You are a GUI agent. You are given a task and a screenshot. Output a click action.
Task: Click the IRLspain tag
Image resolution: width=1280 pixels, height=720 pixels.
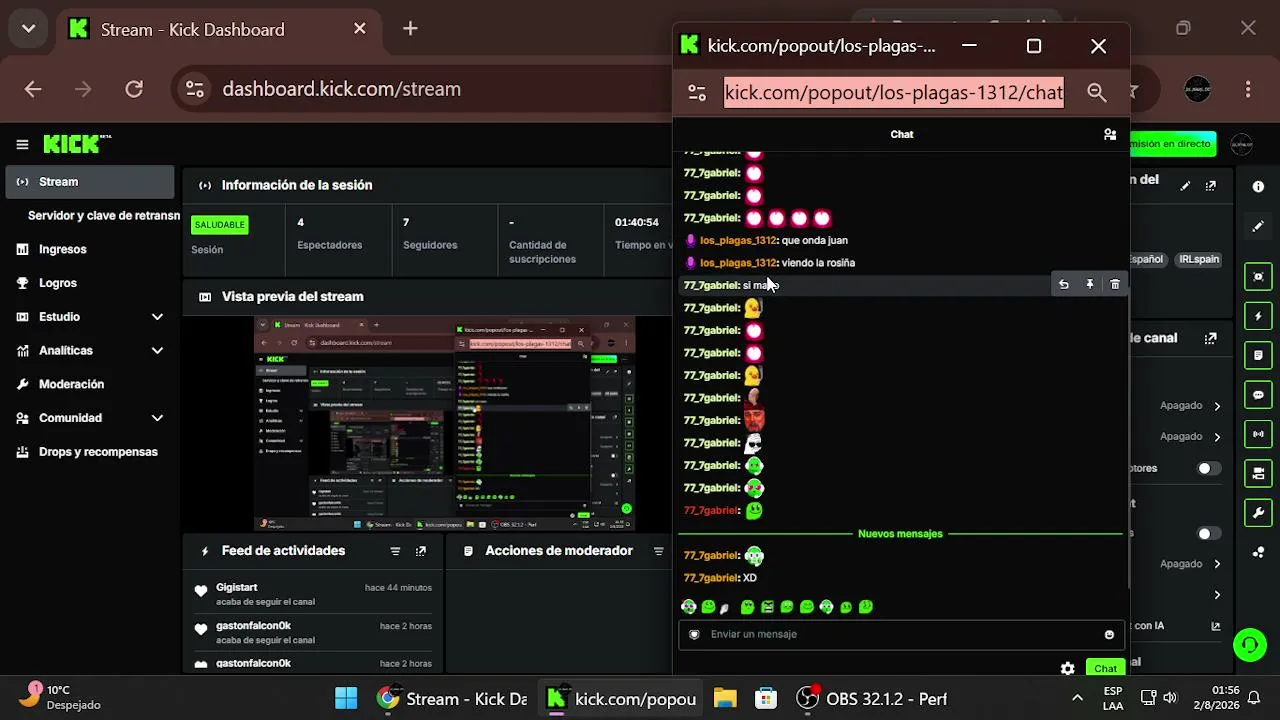click(1199, 259)
